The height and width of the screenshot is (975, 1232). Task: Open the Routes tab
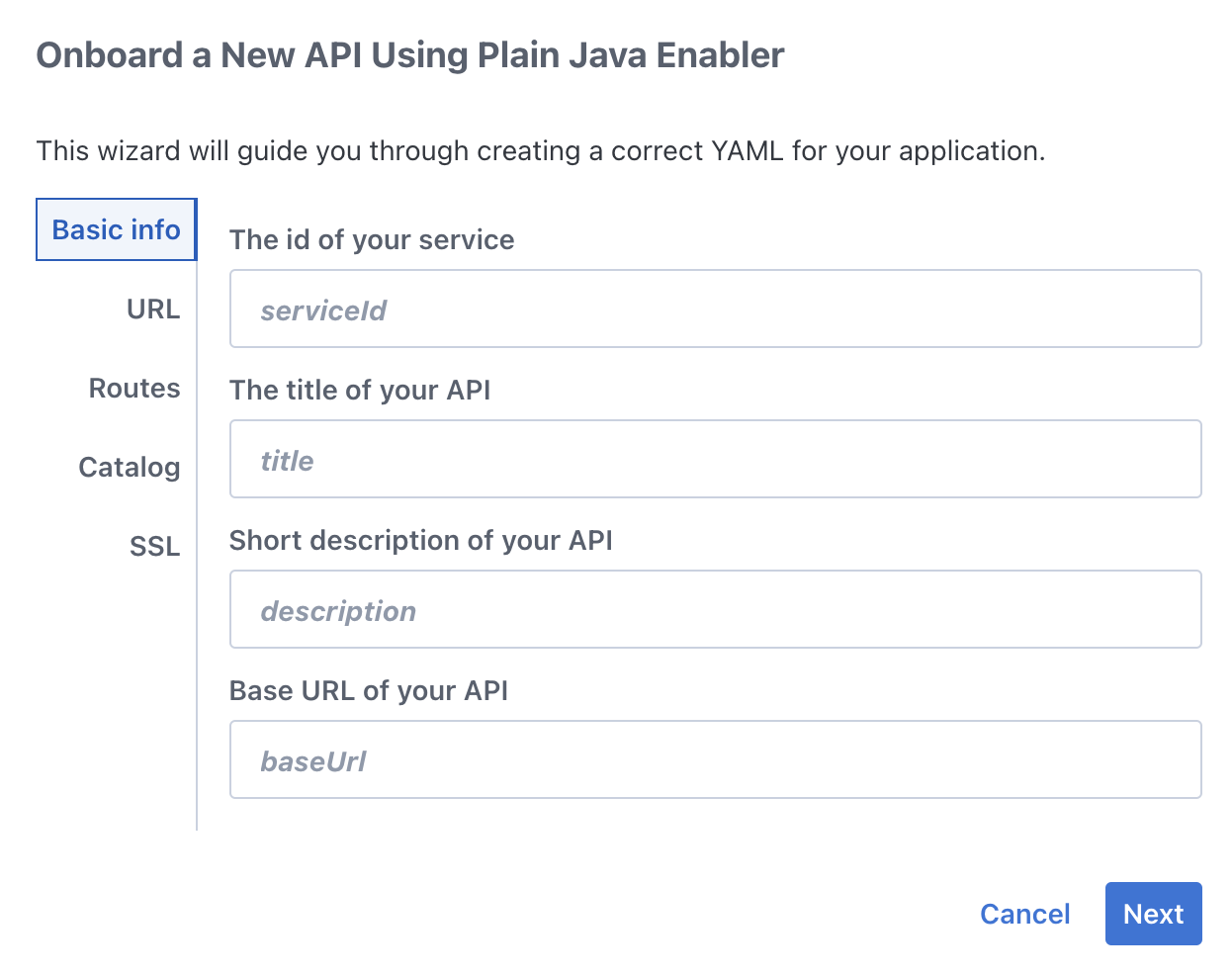[134, 389]
